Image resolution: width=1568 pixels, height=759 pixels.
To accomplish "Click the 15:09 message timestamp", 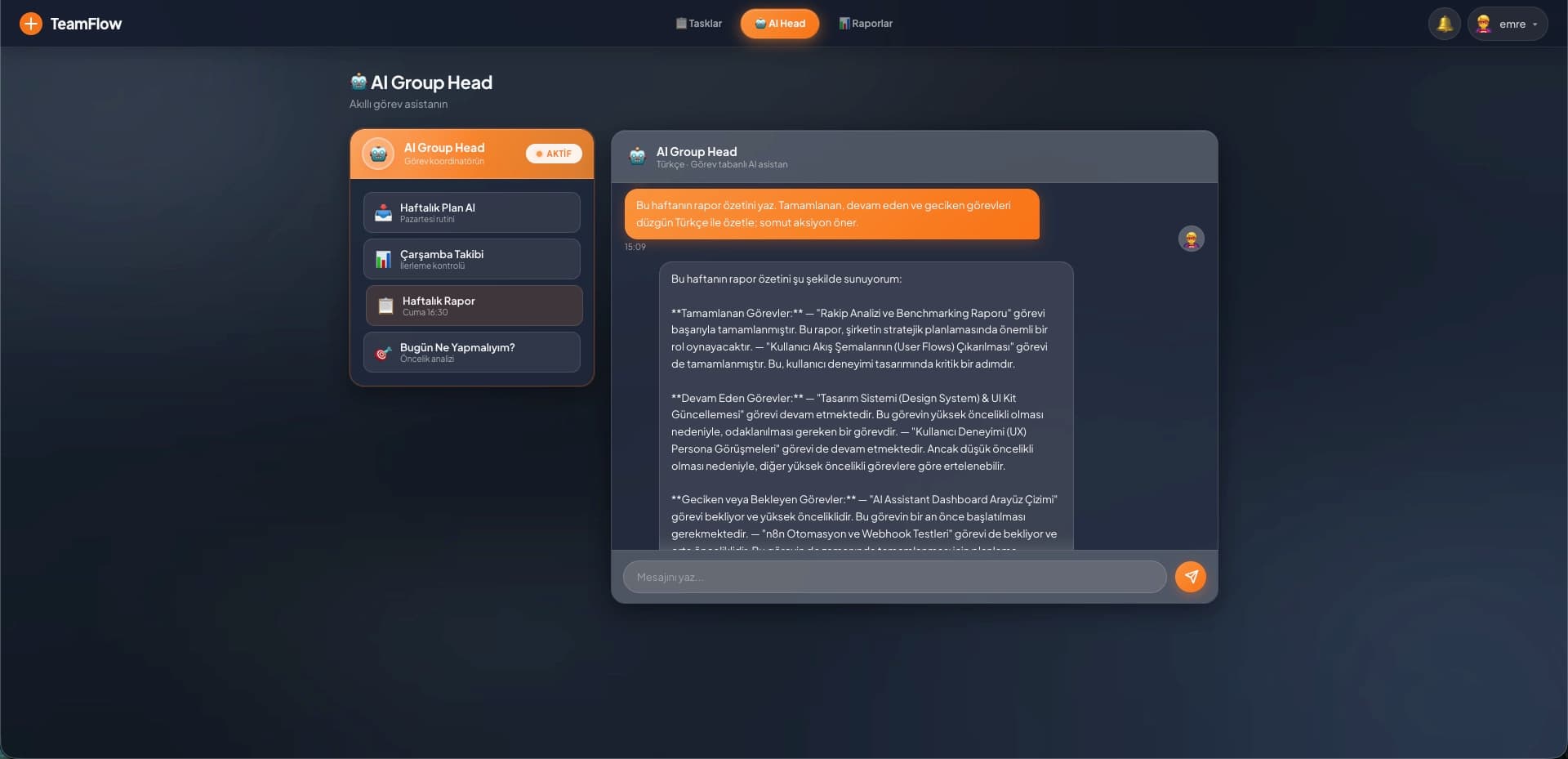I will click(635, 247).
